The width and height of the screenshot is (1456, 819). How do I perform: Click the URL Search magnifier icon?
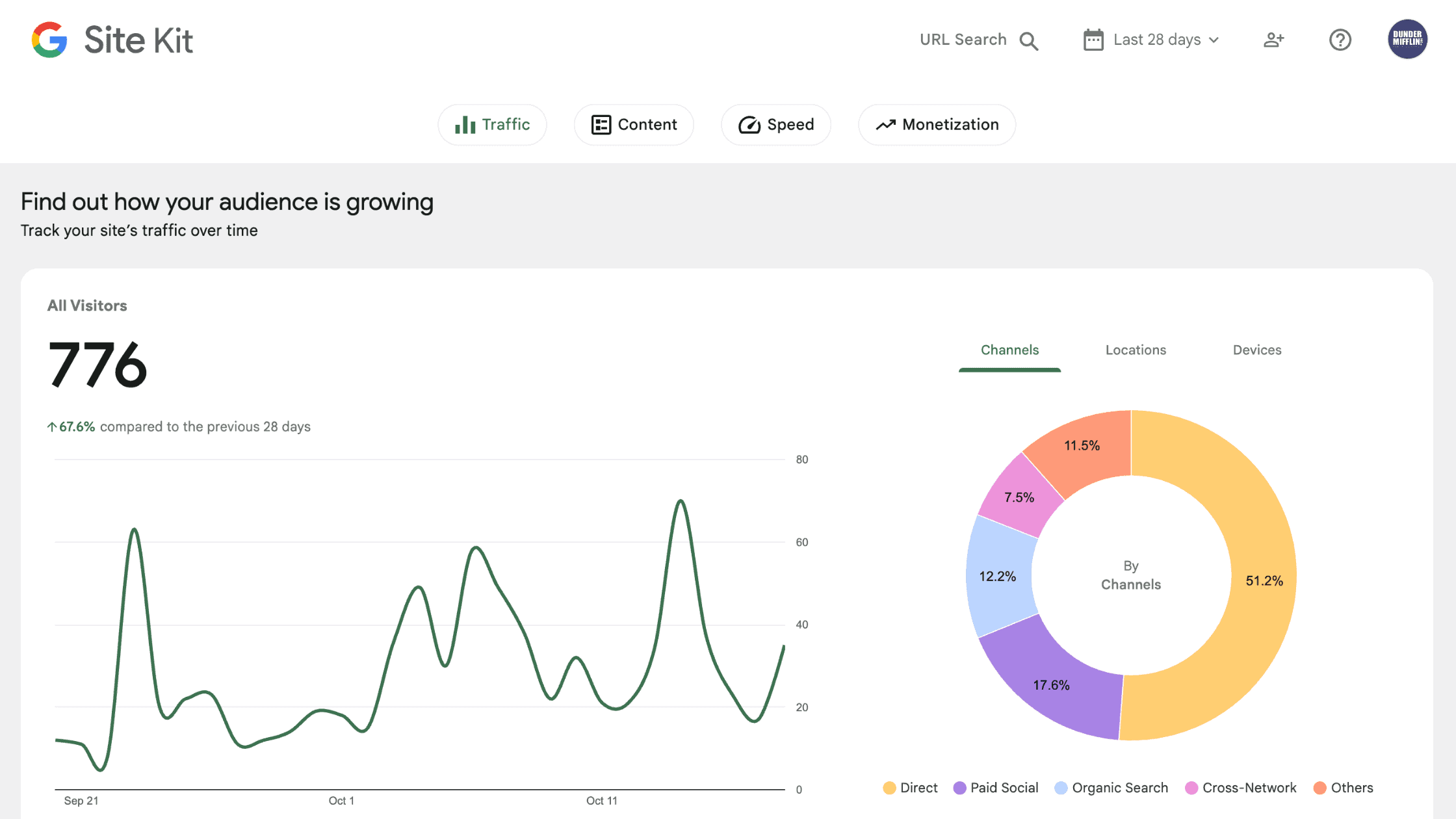[1028, 41]
